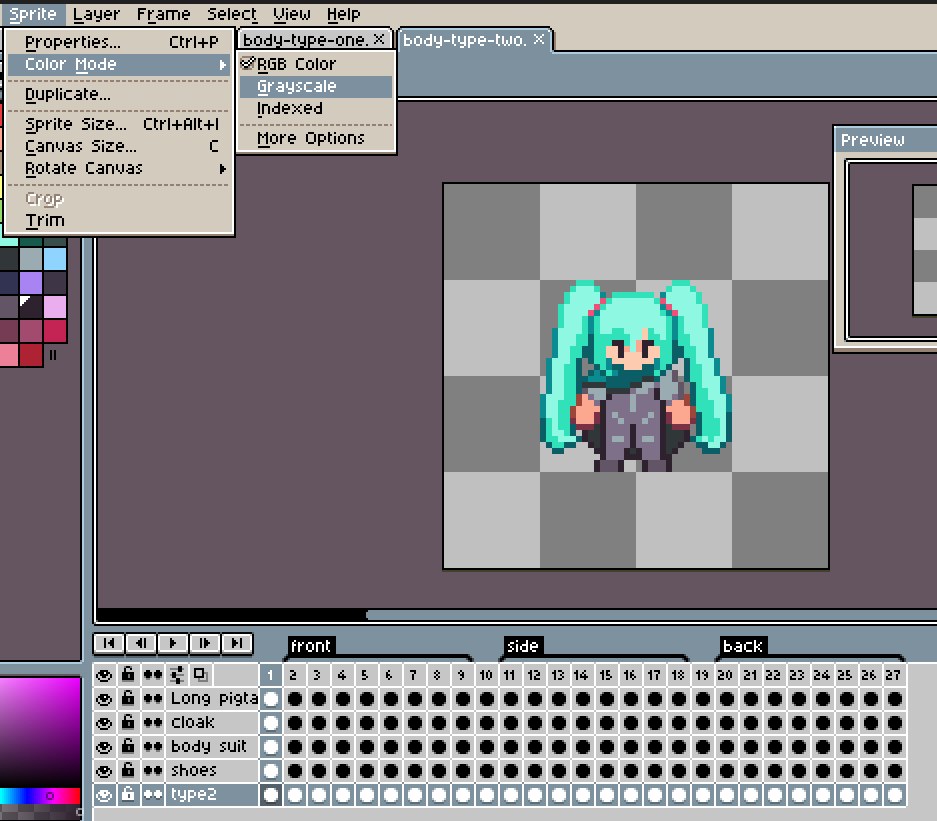Select frame 10 header in timeline
The height and width of the screenshot is (821, 937).
[x=486, y=675]
